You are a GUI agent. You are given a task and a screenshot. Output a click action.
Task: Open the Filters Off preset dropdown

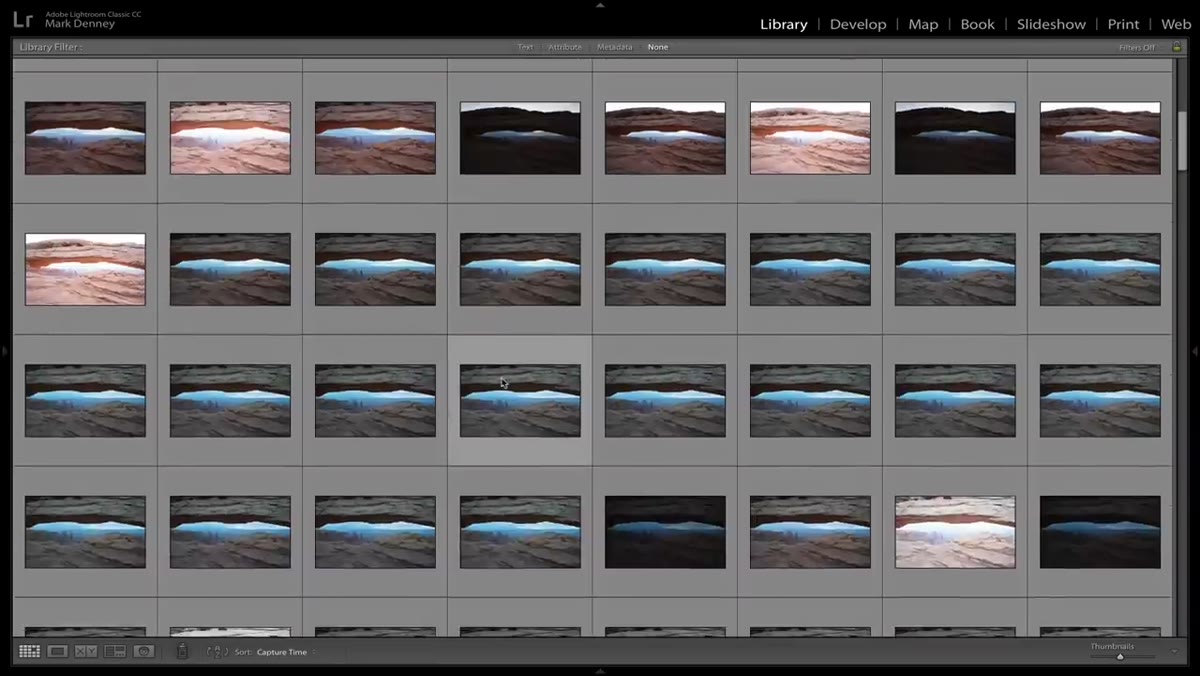(x=1137, y=47)
